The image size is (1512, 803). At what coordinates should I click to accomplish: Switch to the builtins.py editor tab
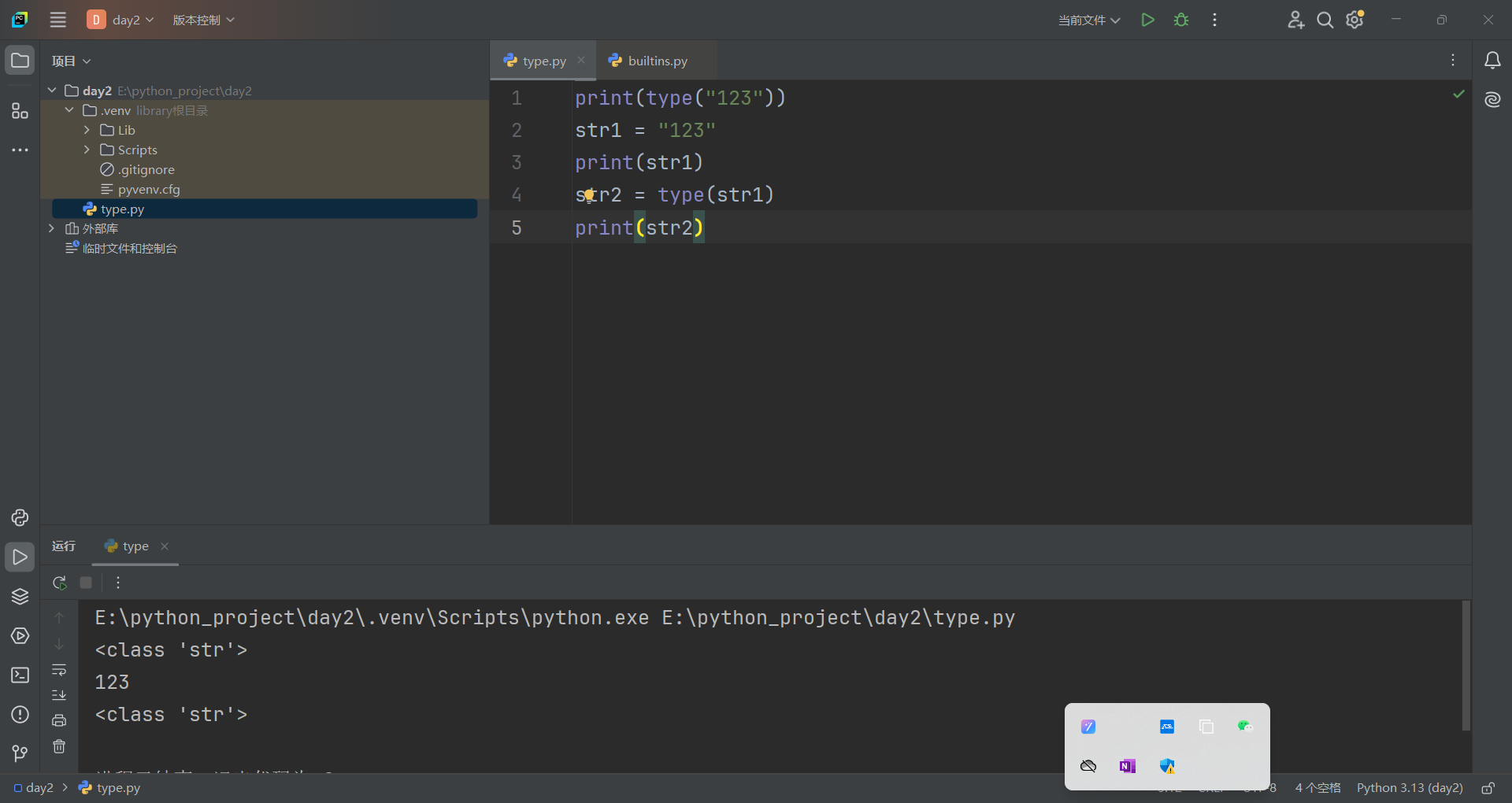click(656, 60)
